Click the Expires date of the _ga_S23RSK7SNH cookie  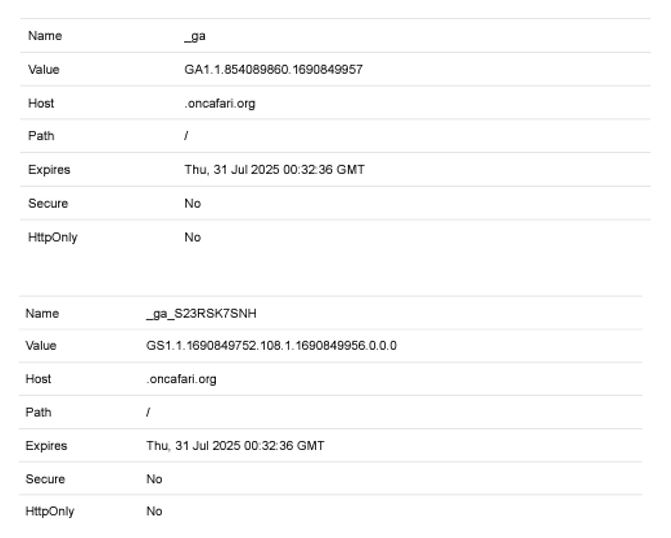click(x=235, y=446)
